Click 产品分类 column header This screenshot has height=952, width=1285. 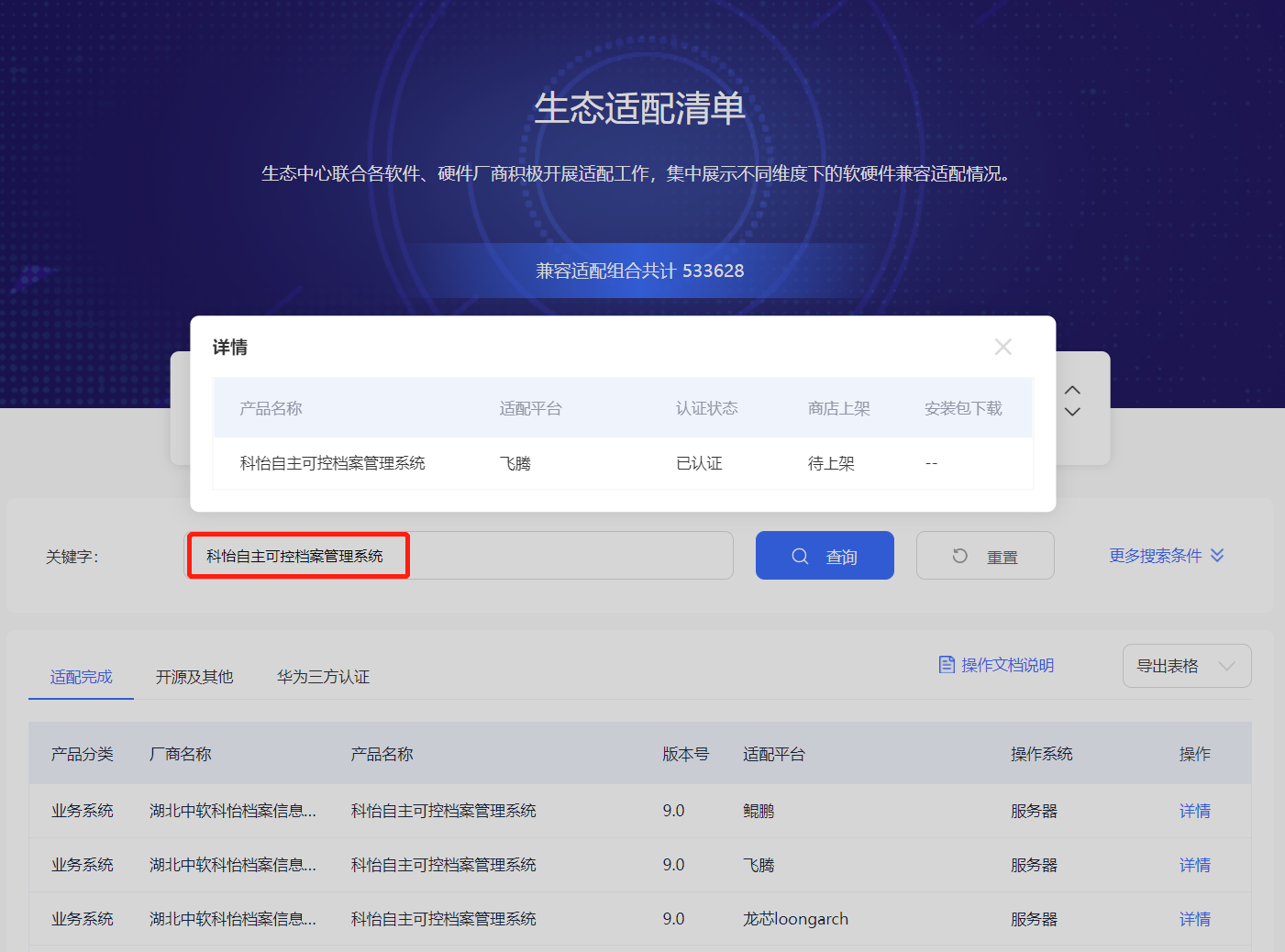[x=83, y=754]
